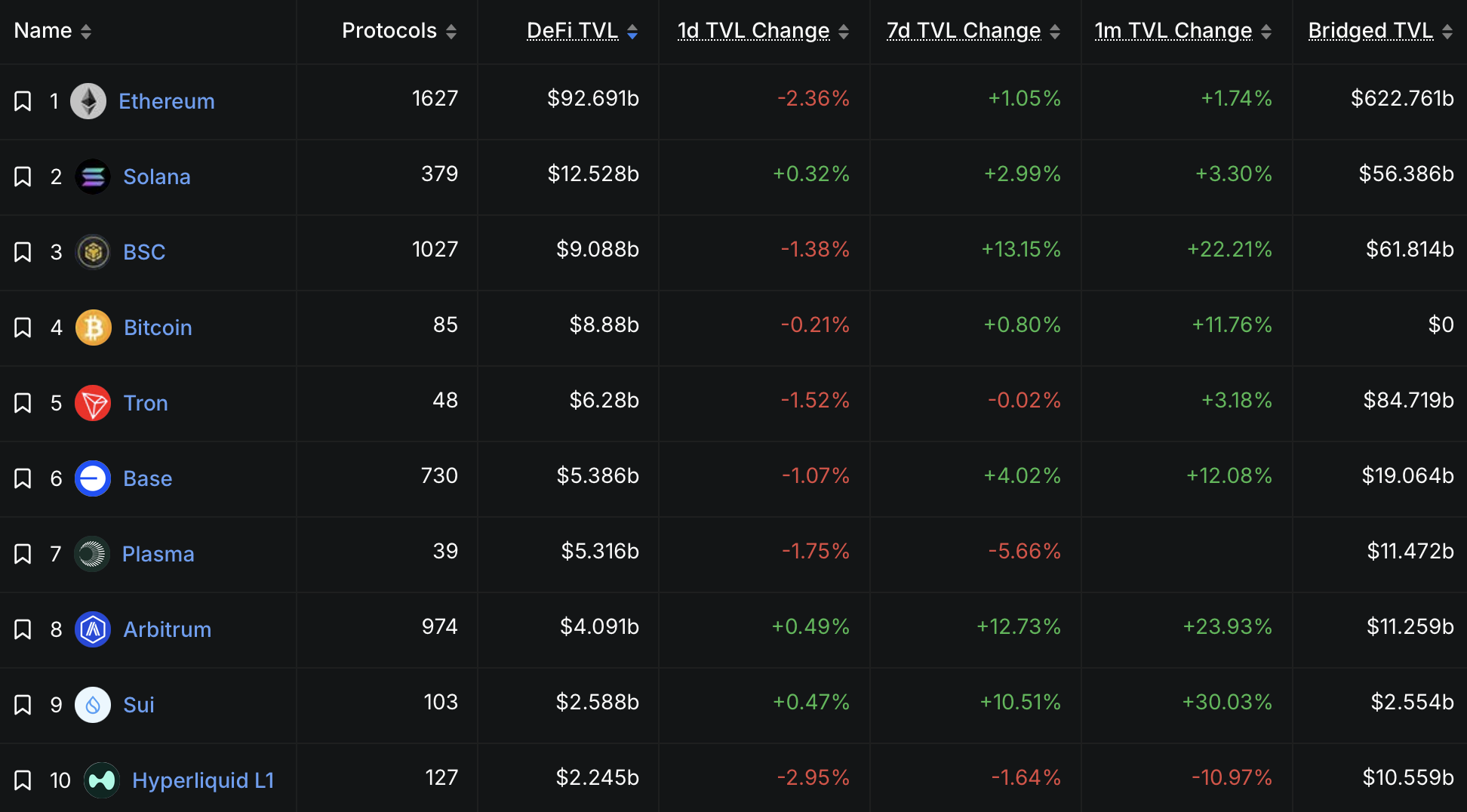Bookmark the Hyperliquid L1 chain
Viewport: 1467px width, 812px height.
(x=23, y=780)
